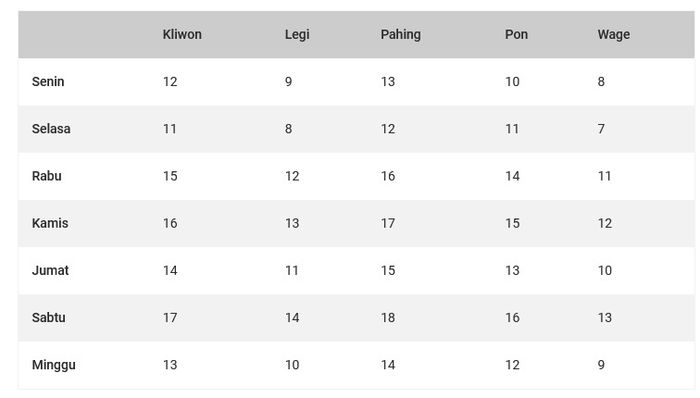Click the Pon column header
This screenshot has width=700, height=398.
[516, 34]
